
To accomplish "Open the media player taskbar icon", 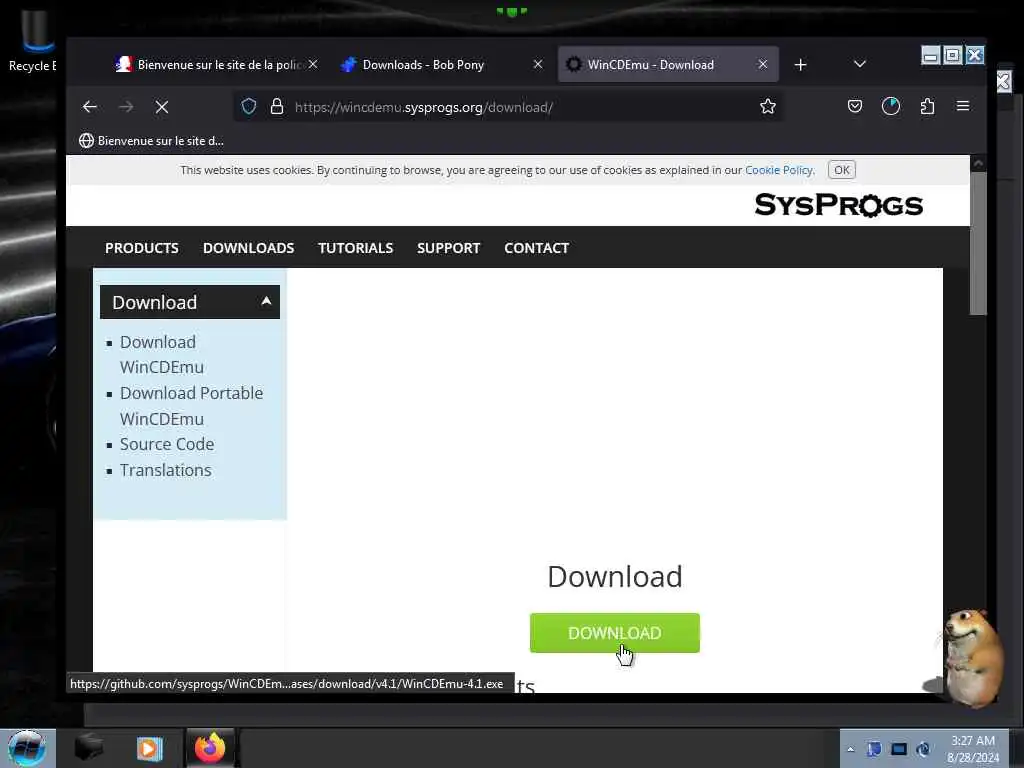I will (x=149, y=748).
